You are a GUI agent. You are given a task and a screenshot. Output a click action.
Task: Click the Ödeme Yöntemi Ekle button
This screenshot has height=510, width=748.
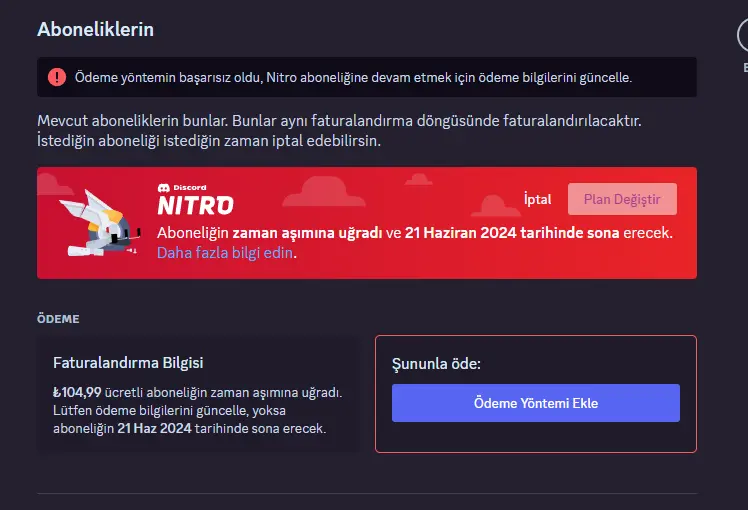(x=536, y=403)
